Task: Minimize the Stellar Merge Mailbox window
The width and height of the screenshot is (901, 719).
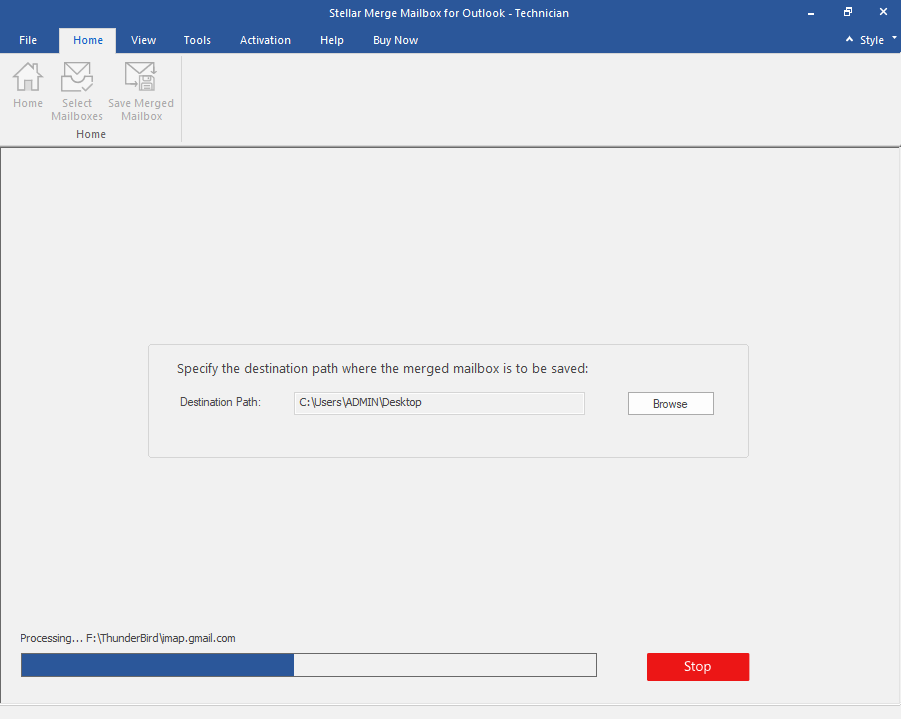Action: (811, 13)
